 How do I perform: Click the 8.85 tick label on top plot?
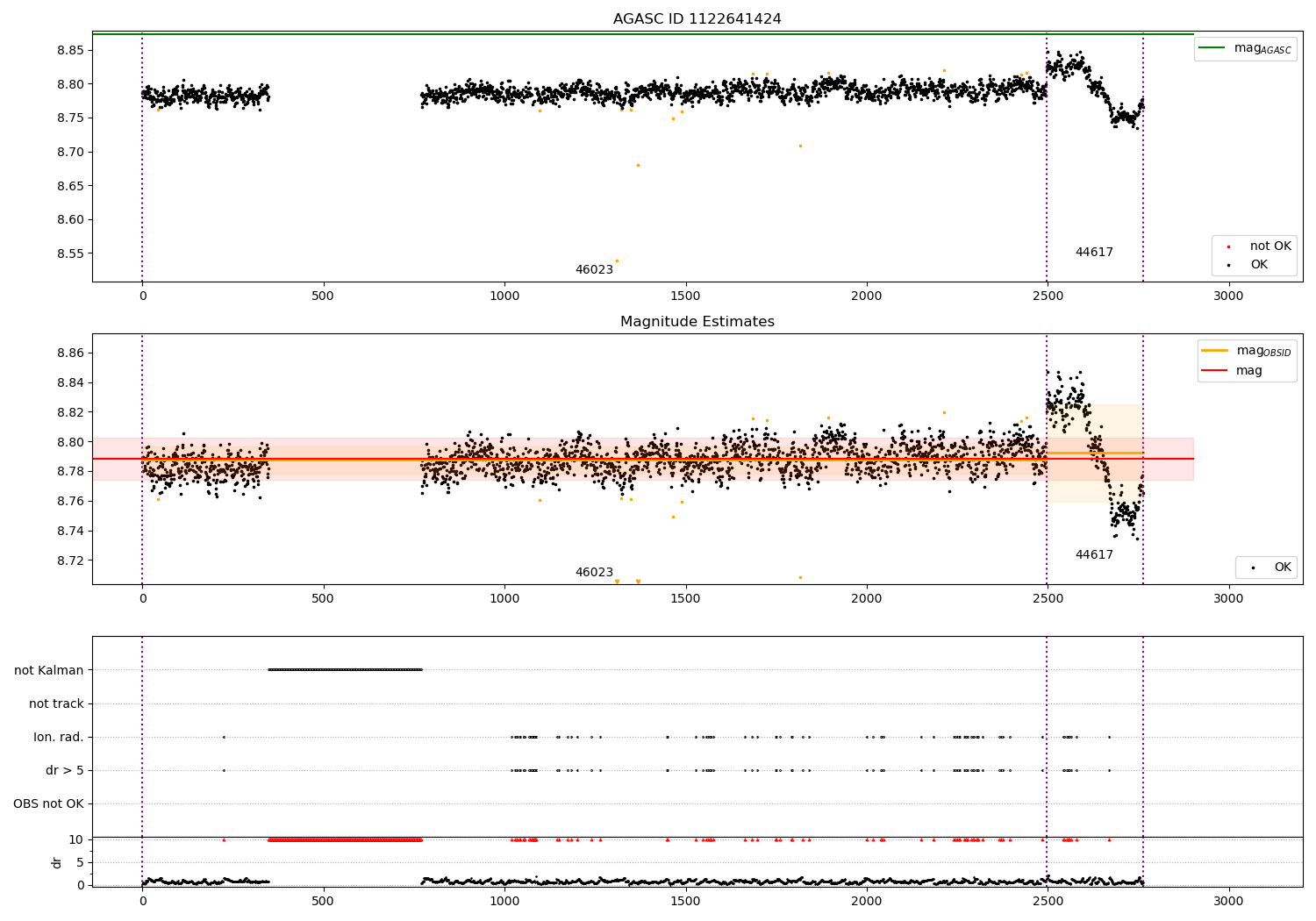coord(69,50)
